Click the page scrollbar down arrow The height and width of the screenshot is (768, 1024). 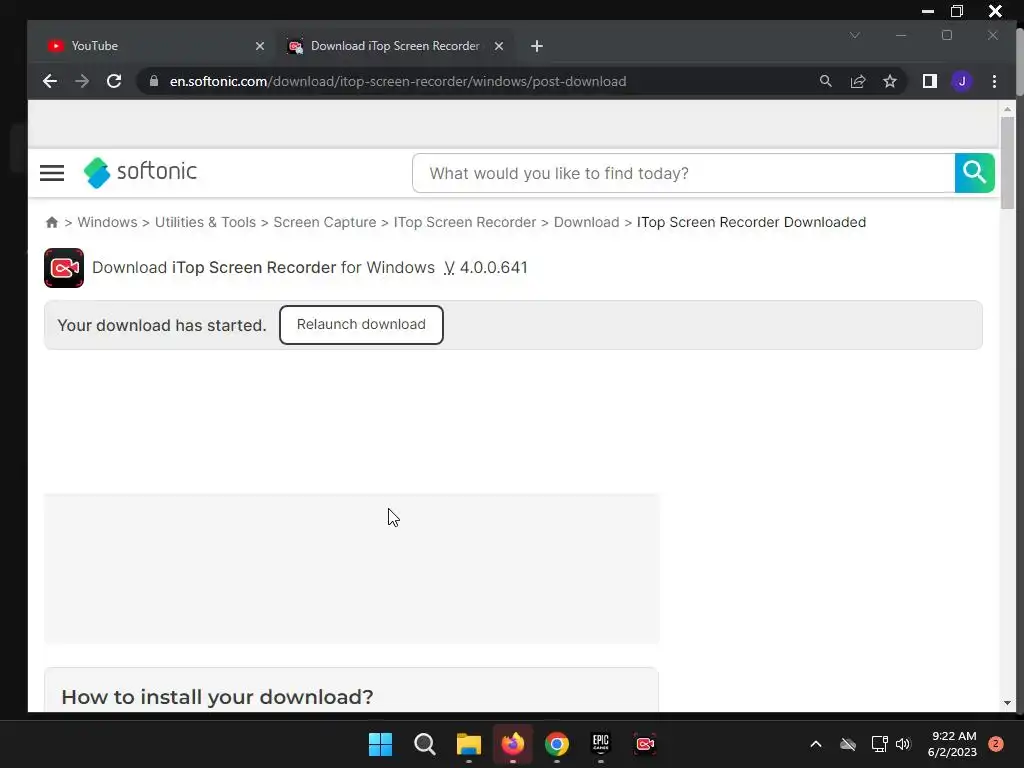1007,703
